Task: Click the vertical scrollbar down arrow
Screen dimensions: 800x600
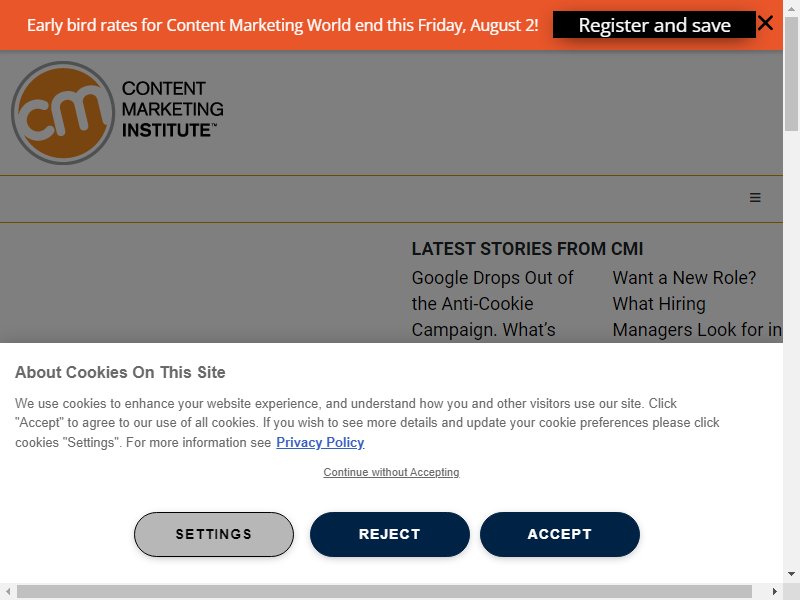Action: (791, 574)
